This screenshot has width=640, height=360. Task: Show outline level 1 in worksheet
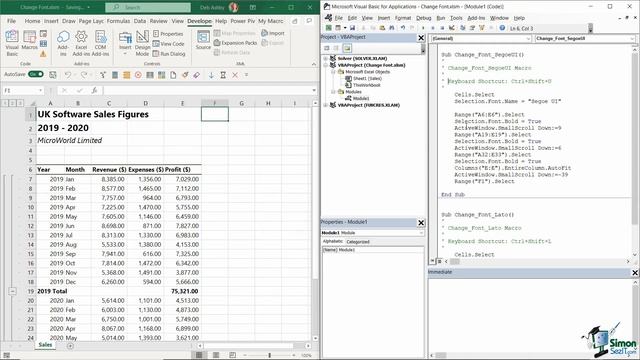pos(5,103)
